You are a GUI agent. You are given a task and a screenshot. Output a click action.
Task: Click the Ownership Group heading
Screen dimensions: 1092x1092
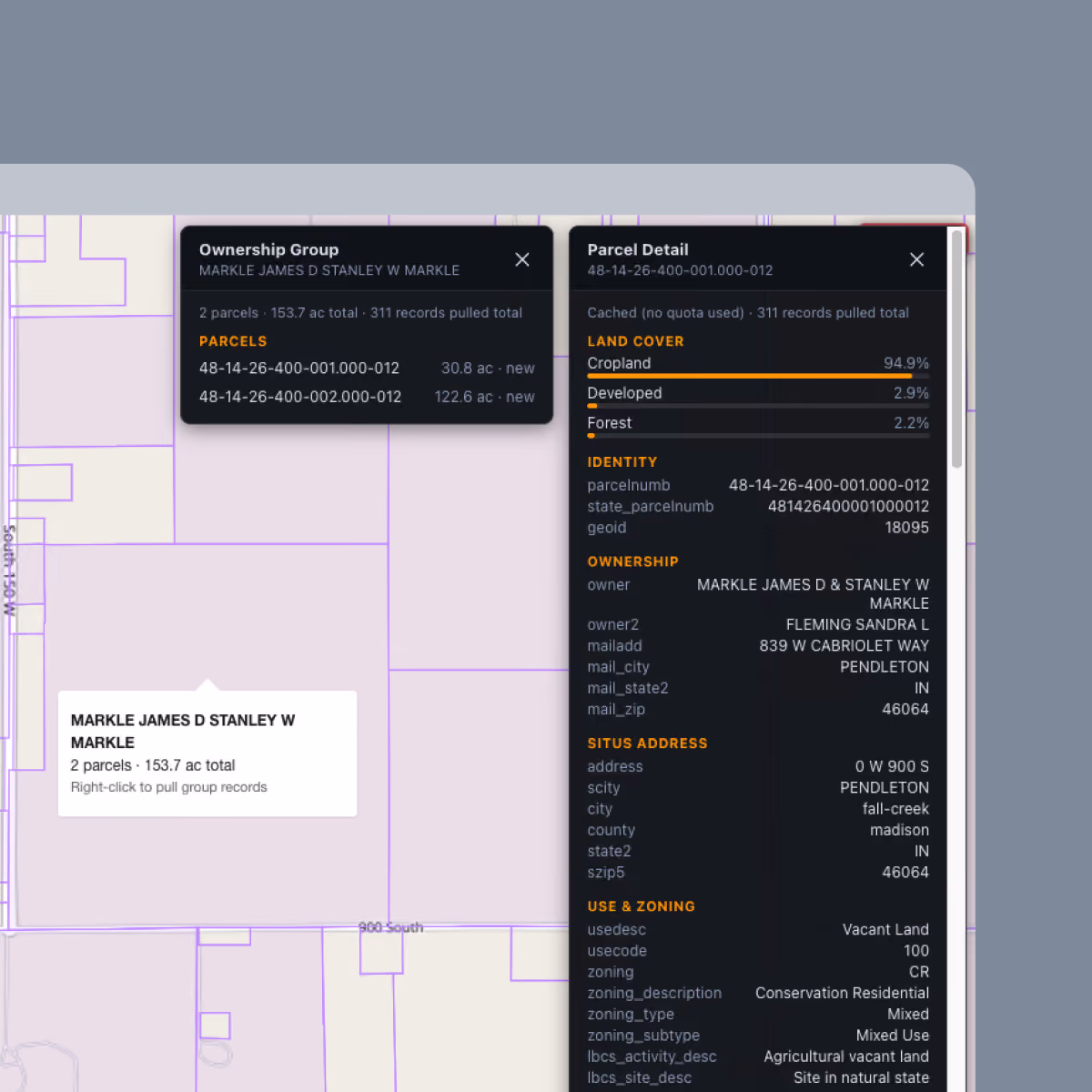point(268,249)
